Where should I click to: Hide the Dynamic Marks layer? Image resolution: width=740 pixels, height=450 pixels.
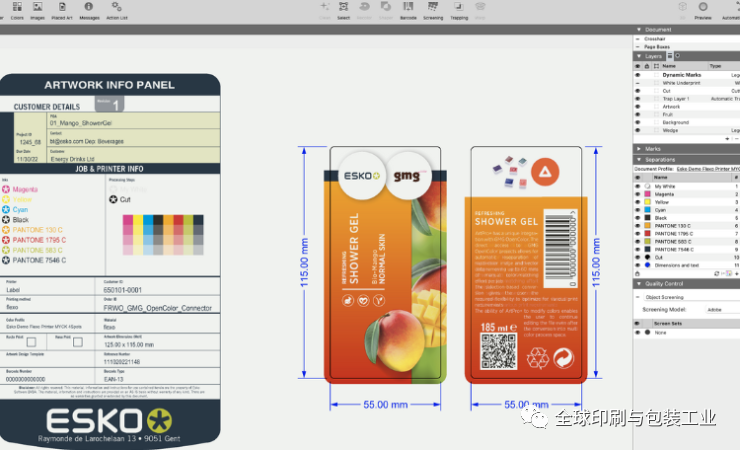point(638,75)
